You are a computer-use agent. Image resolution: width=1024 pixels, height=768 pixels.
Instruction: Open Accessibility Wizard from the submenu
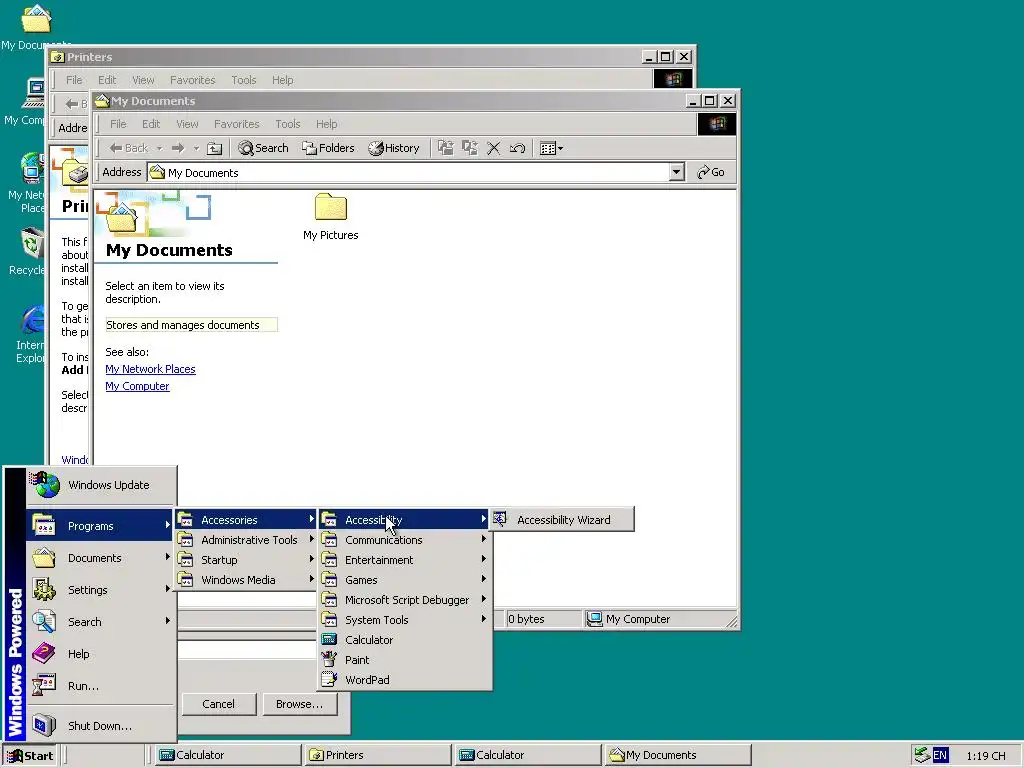pos(562,520)
